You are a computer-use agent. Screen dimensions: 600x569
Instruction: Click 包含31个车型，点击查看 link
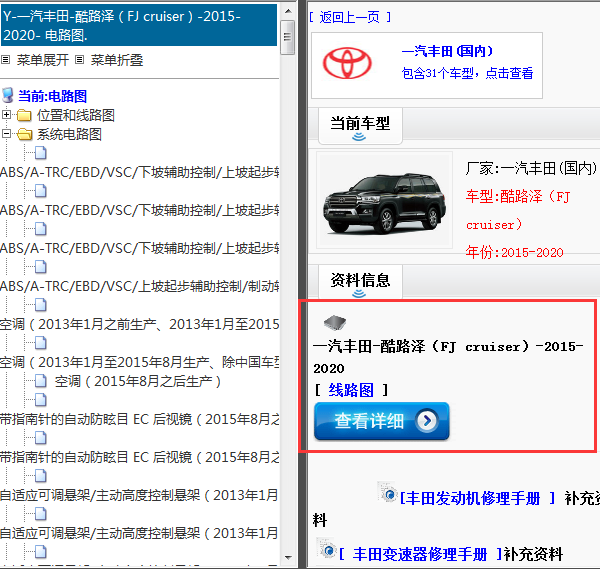(x=467, y=73)
